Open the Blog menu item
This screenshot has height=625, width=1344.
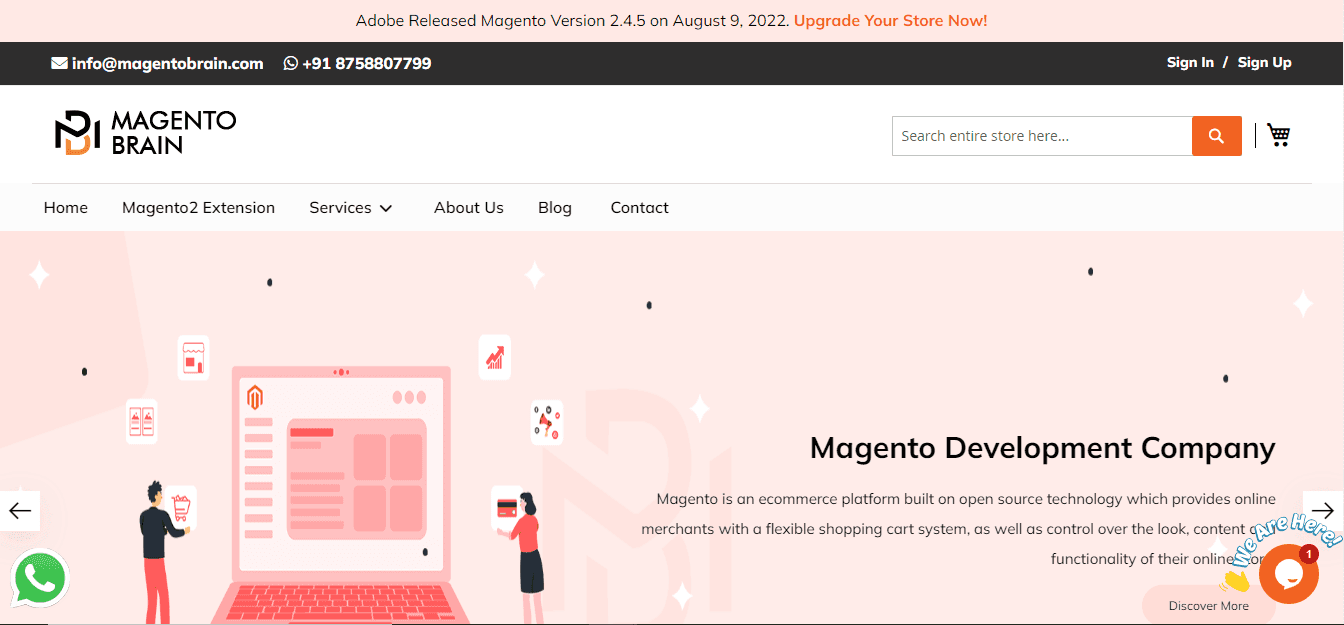[554, 208]
